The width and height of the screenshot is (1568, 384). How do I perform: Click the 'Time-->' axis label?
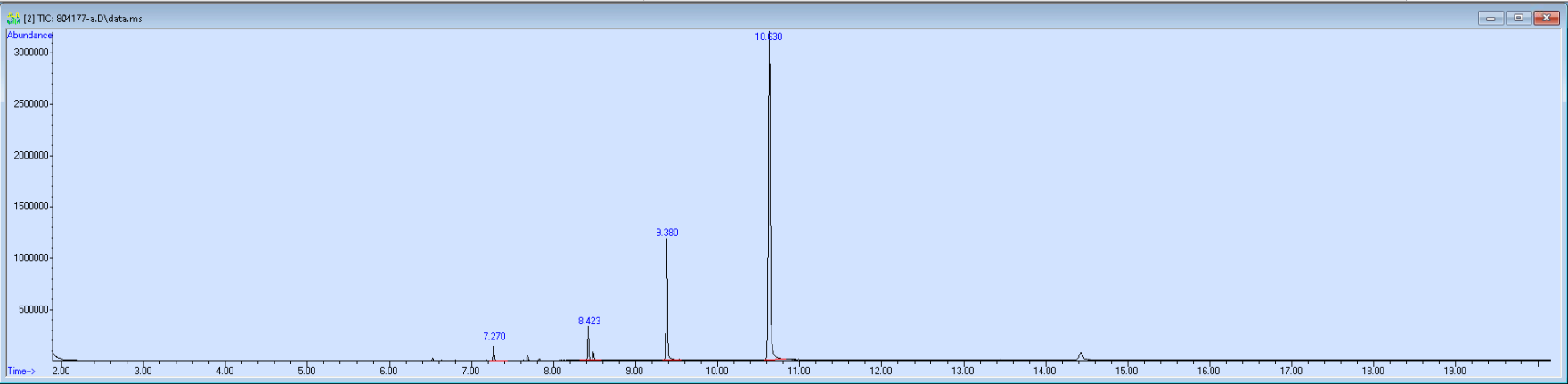coord(21,372)
